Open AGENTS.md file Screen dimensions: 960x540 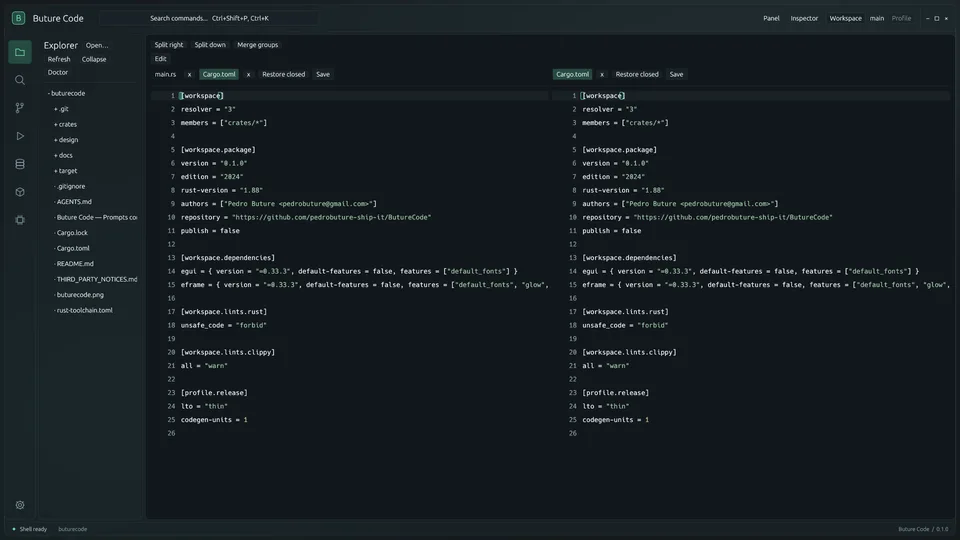click(73, 201)
